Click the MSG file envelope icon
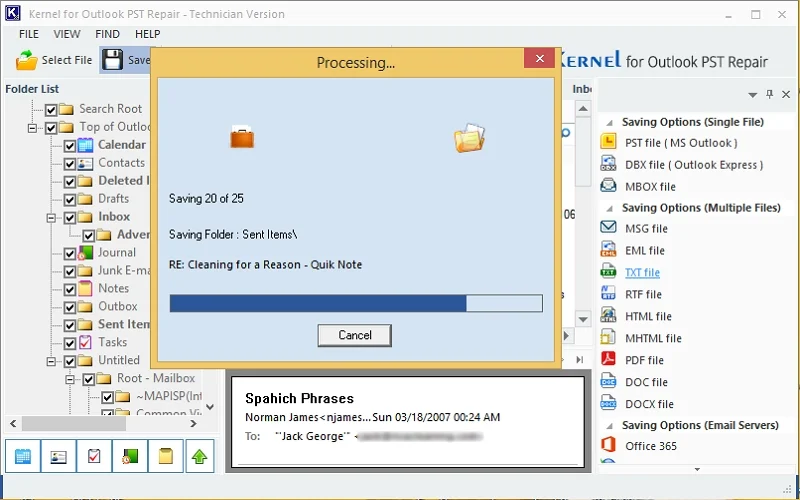The image size is (800, 500). (608, 227)
